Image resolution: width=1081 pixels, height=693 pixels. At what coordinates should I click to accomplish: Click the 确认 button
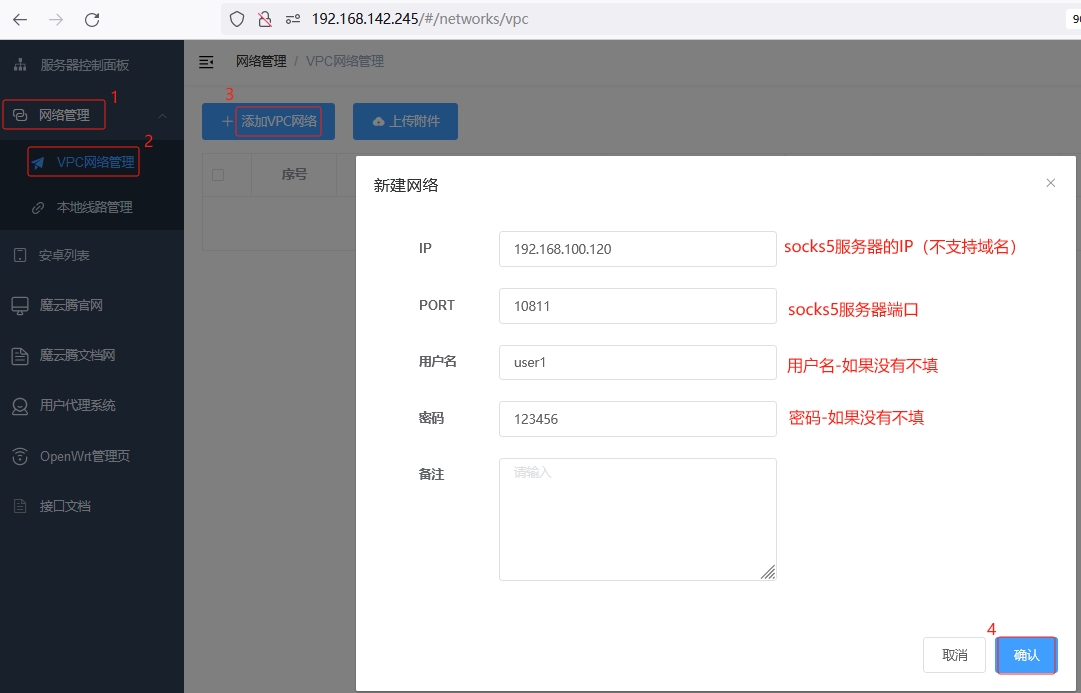point(1026,655)
